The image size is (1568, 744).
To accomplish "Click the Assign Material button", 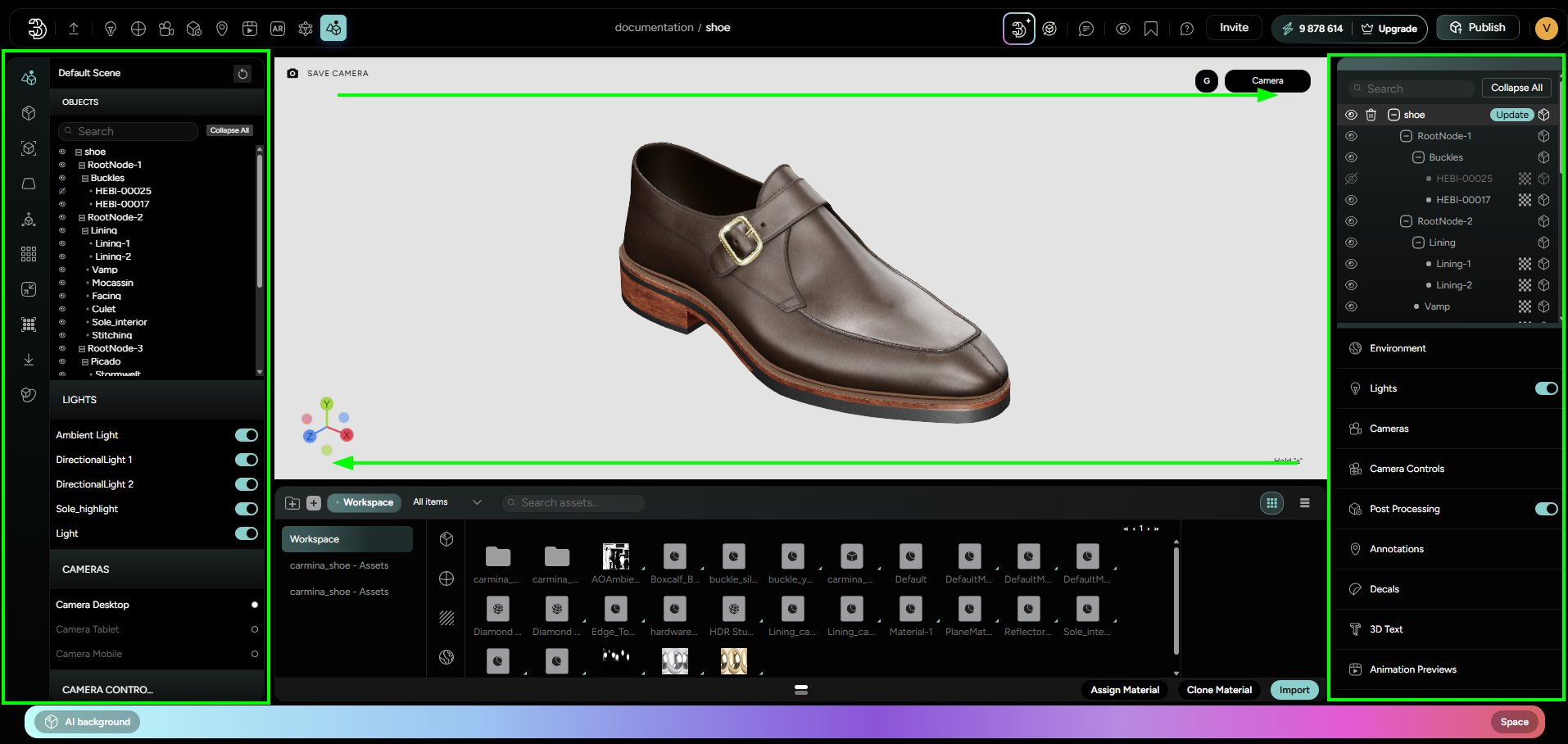I will coord(1124,690).
